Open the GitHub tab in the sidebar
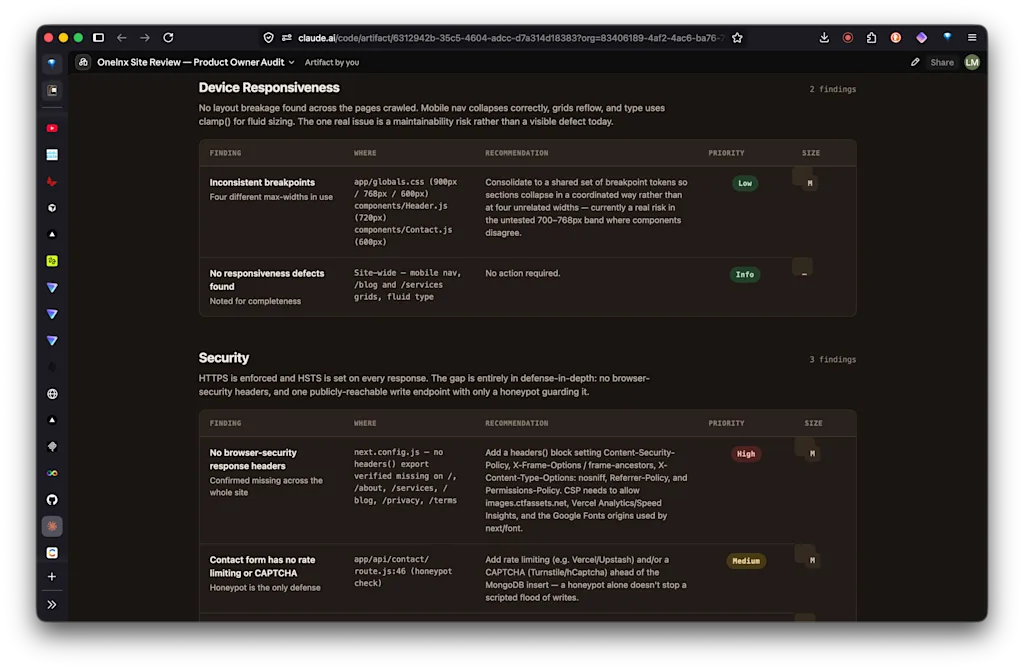Screen dimensions: 1024x670 pyautogui.click(x=52, y=500)
